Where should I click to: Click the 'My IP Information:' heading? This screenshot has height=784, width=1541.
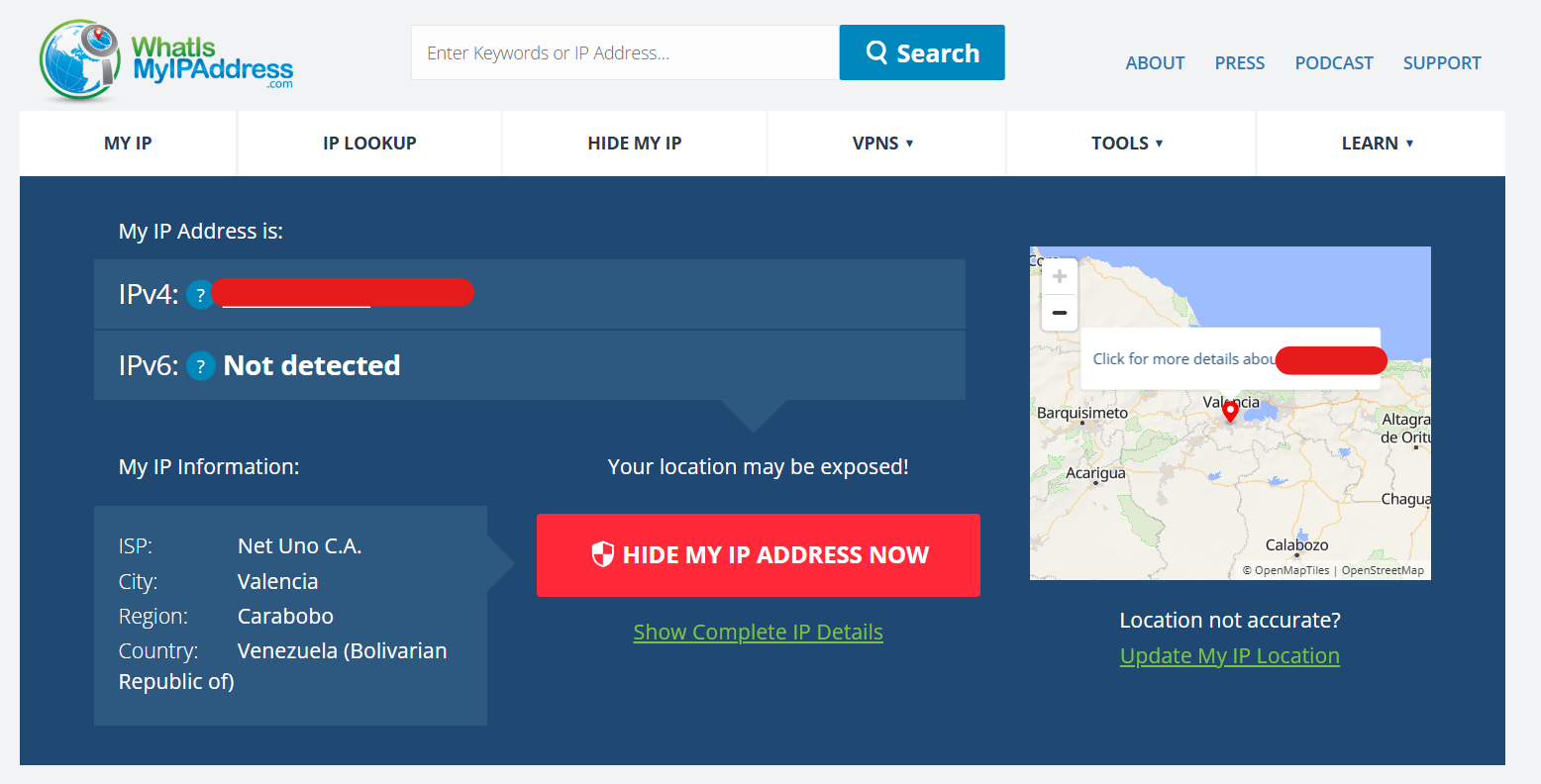[x=209, y=467]
